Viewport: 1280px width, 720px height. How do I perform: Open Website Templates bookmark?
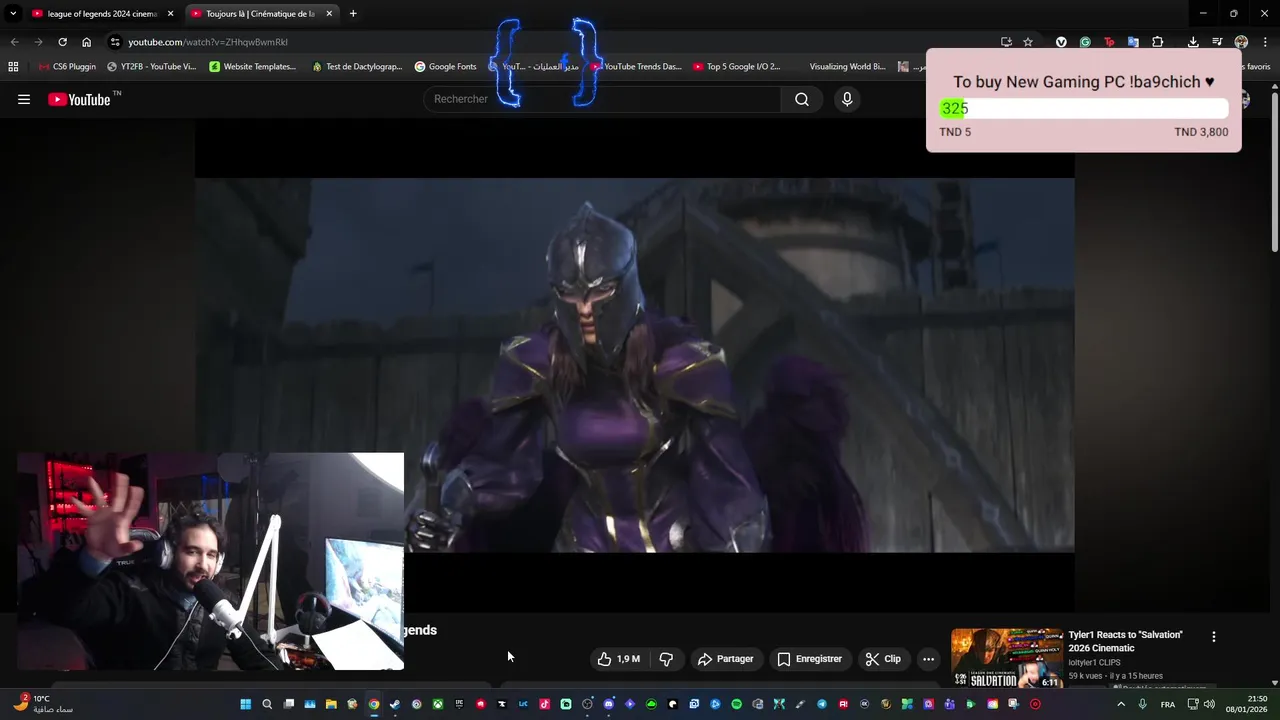tap(253, 67)
